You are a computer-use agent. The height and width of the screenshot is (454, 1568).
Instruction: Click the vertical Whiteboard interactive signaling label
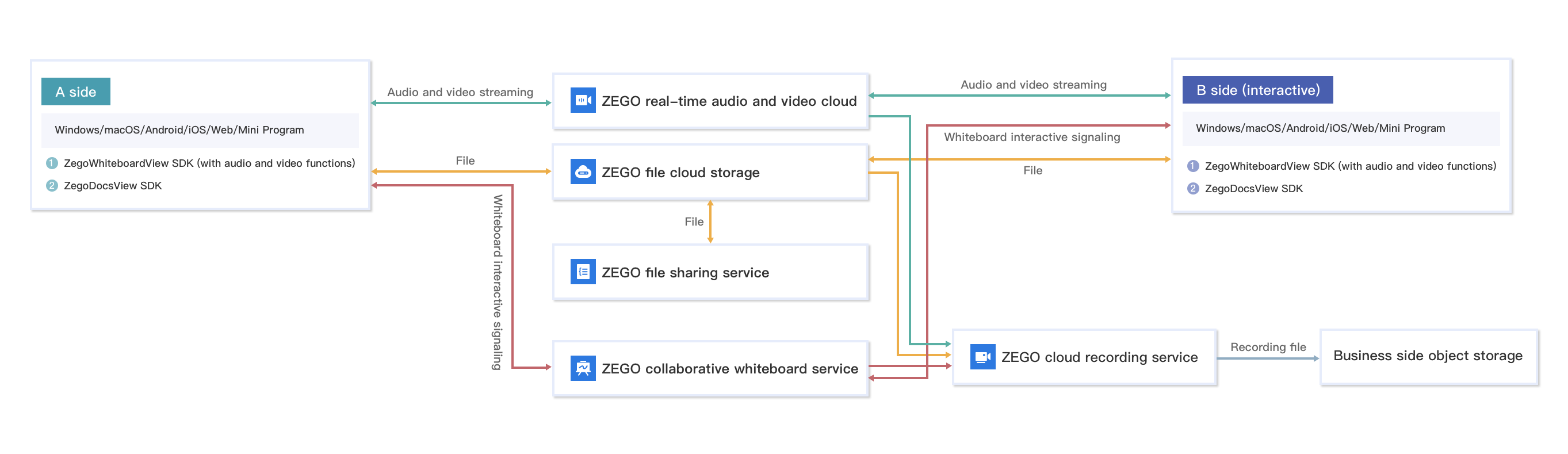coord(498,282)
